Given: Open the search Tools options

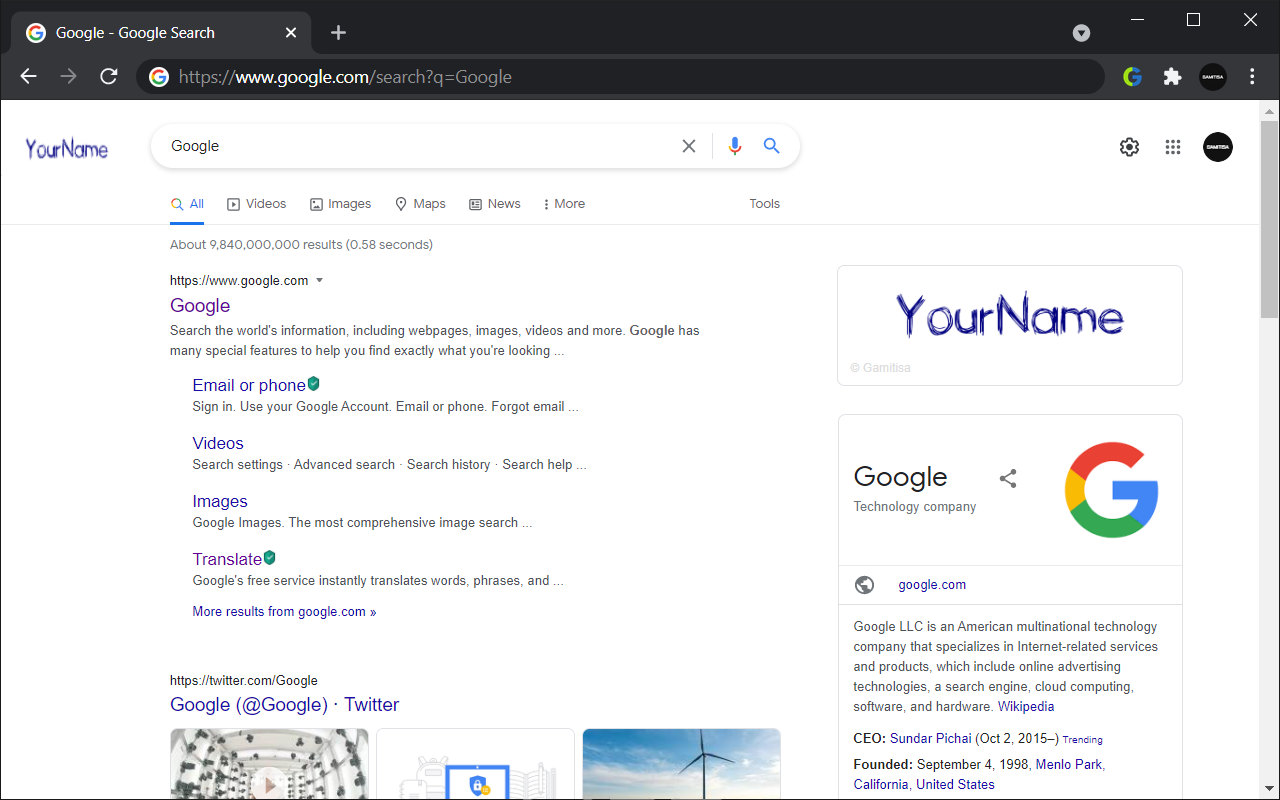Looking at the screenshot, I should pos(764,204).
